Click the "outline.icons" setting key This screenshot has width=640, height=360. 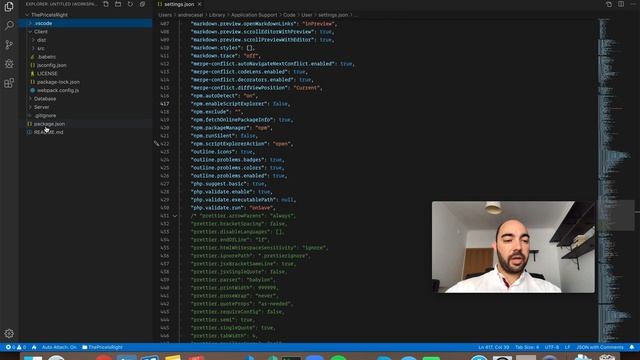pos(213,152)
